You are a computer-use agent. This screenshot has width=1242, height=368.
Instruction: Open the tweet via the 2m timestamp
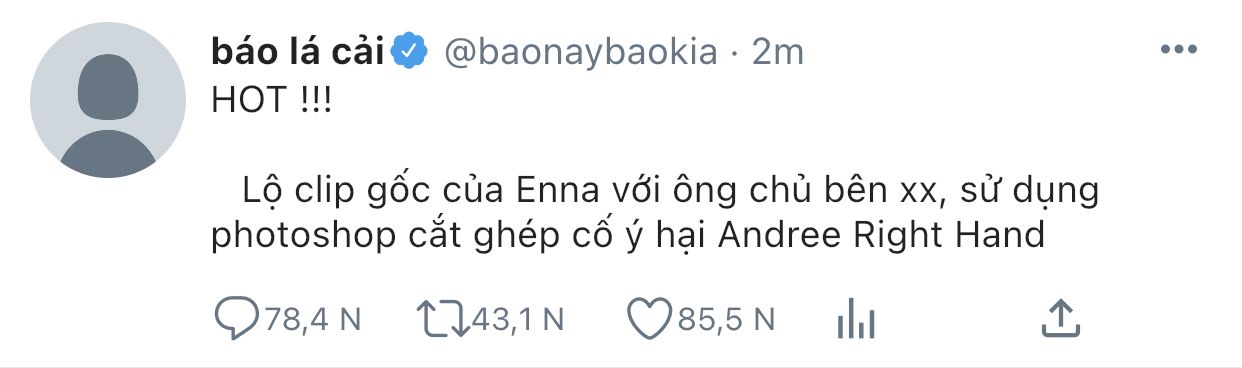(778, 52)
